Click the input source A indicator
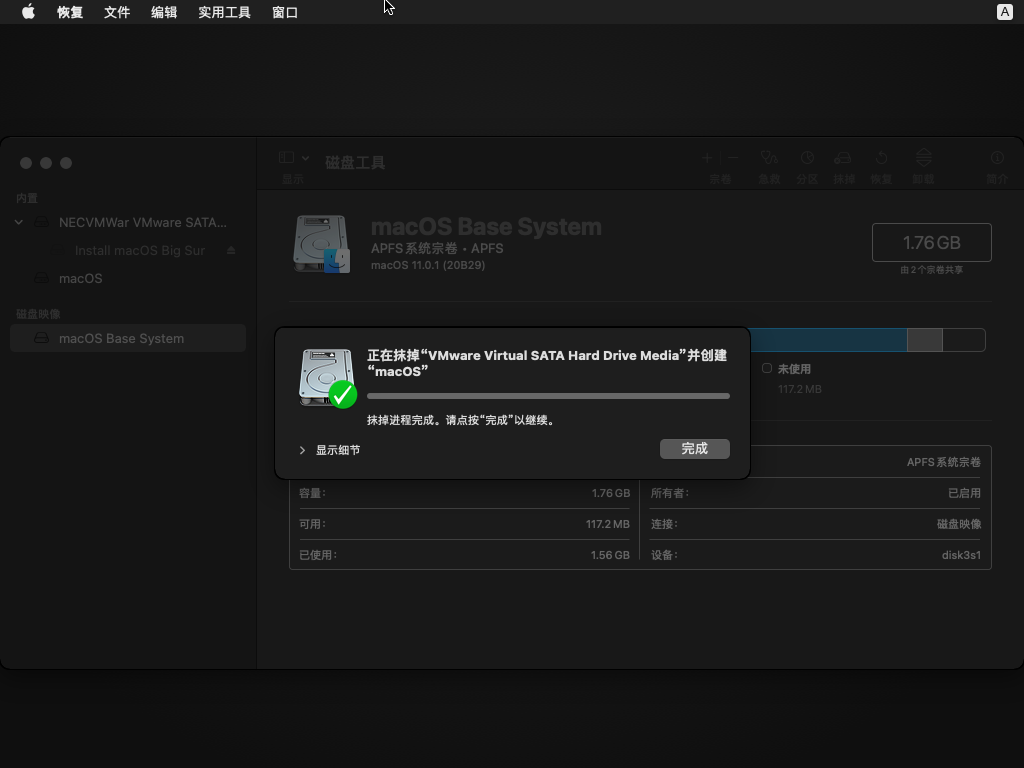Viewport: 1024px width, 768px height. click(1004, 12)
